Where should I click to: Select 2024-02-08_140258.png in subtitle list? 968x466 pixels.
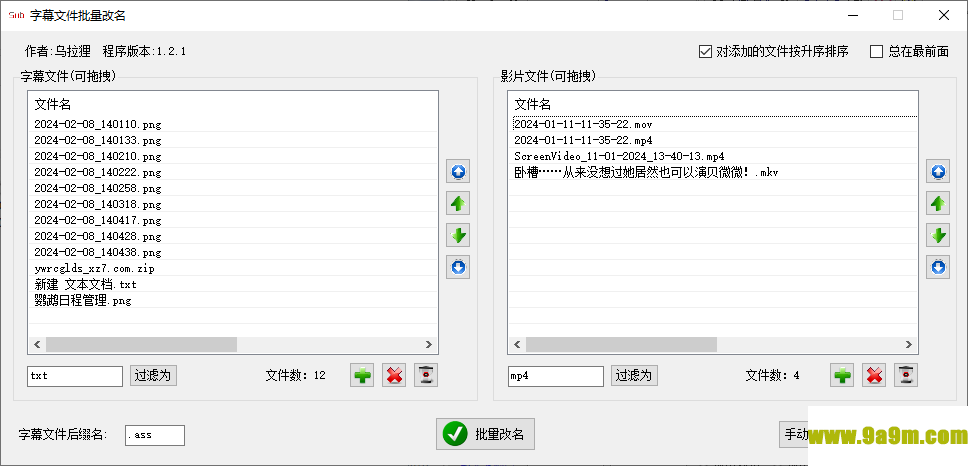coord(233,188)
